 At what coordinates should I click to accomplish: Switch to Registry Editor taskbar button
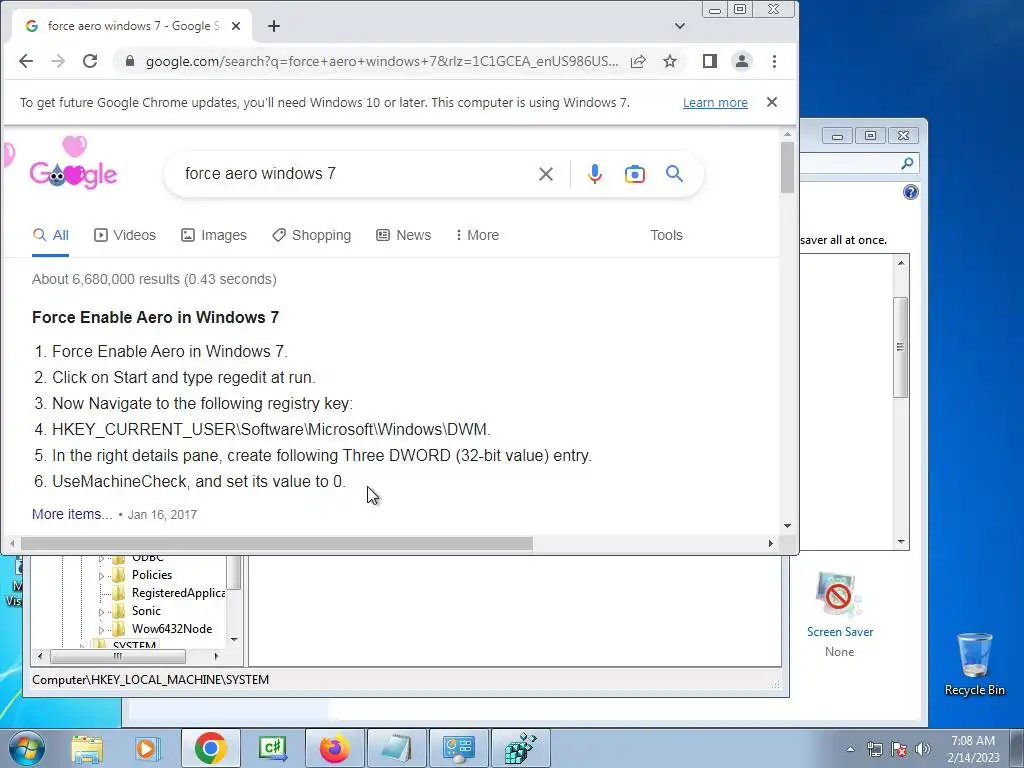click(520, 748)
